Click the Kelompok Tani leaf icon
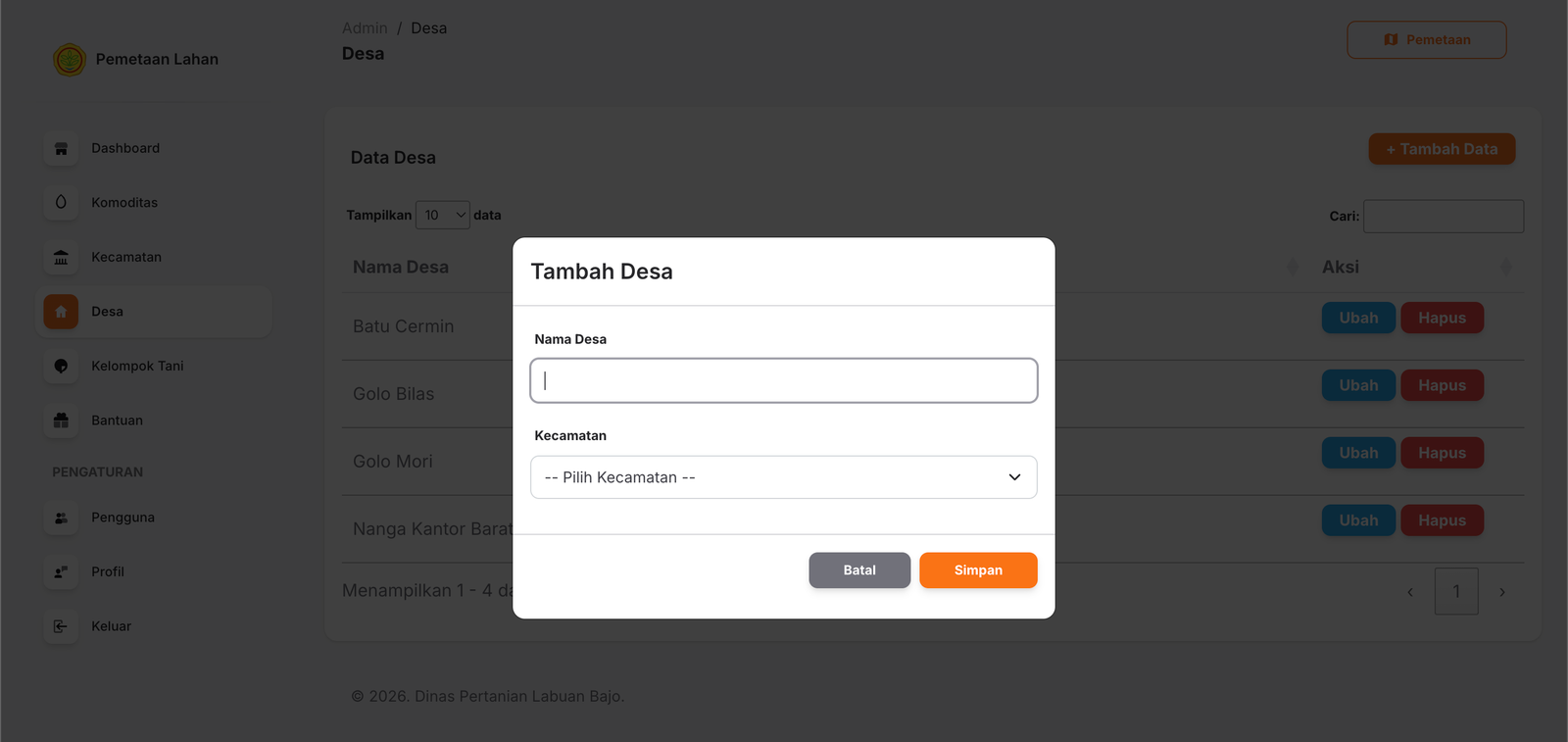 (61, 366)
